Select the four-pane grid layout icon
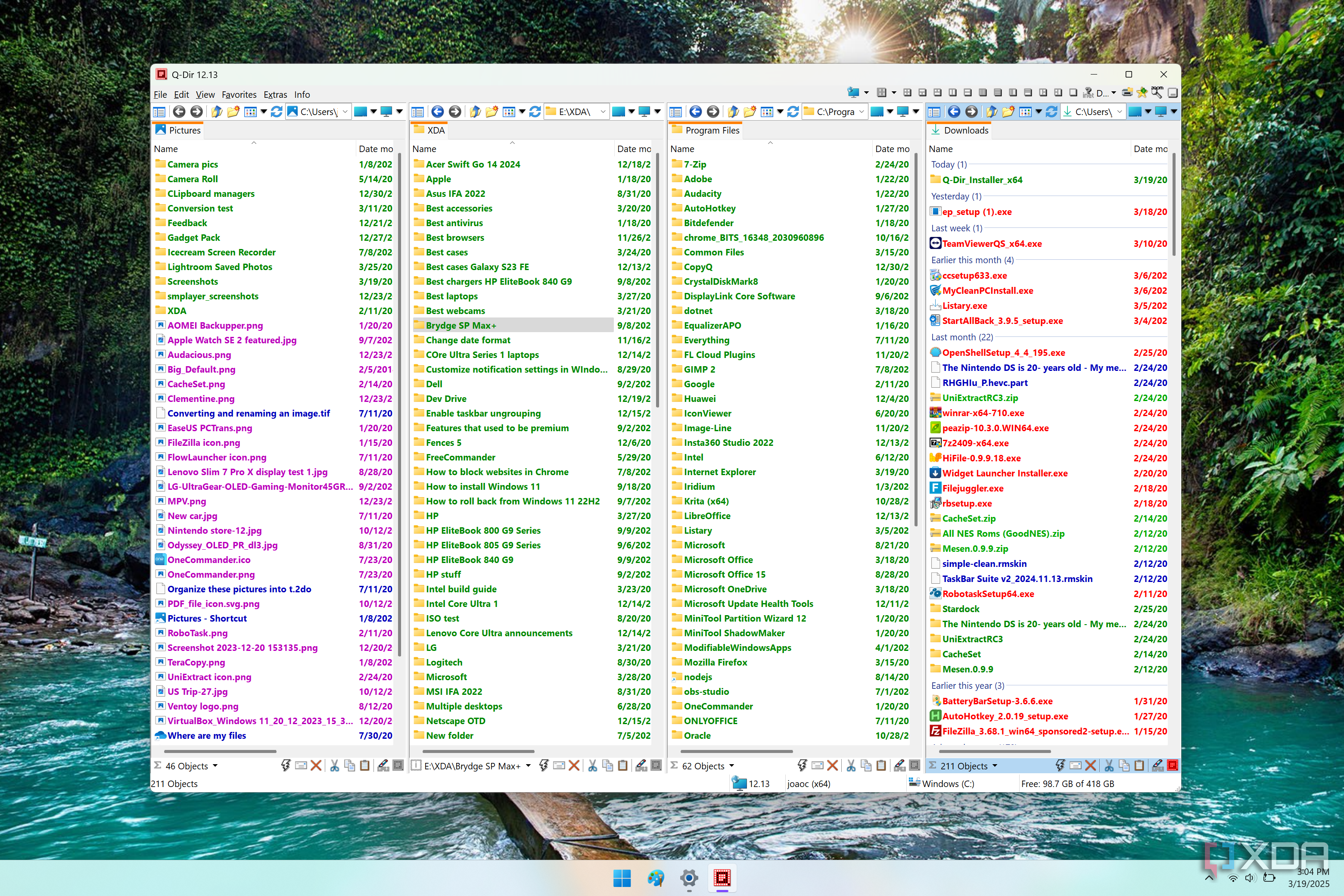Viewport: 1344px width, 896px height. [x=908, y=93]
